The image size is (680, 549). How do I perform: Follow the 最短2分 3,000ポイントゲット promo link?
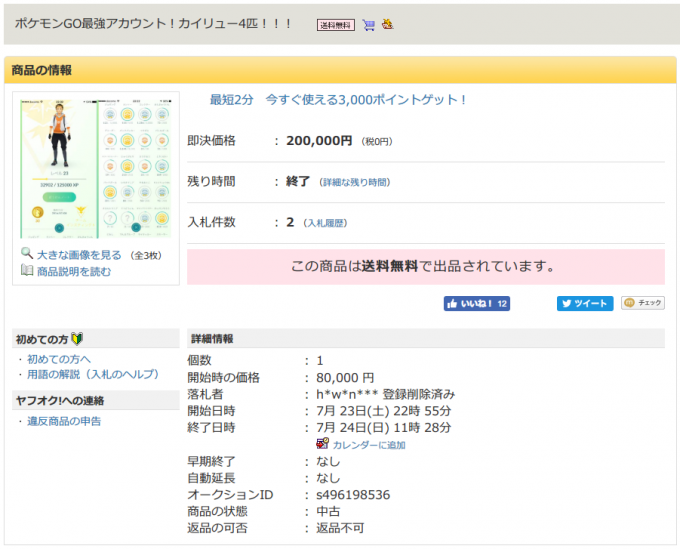coord(338,100)
